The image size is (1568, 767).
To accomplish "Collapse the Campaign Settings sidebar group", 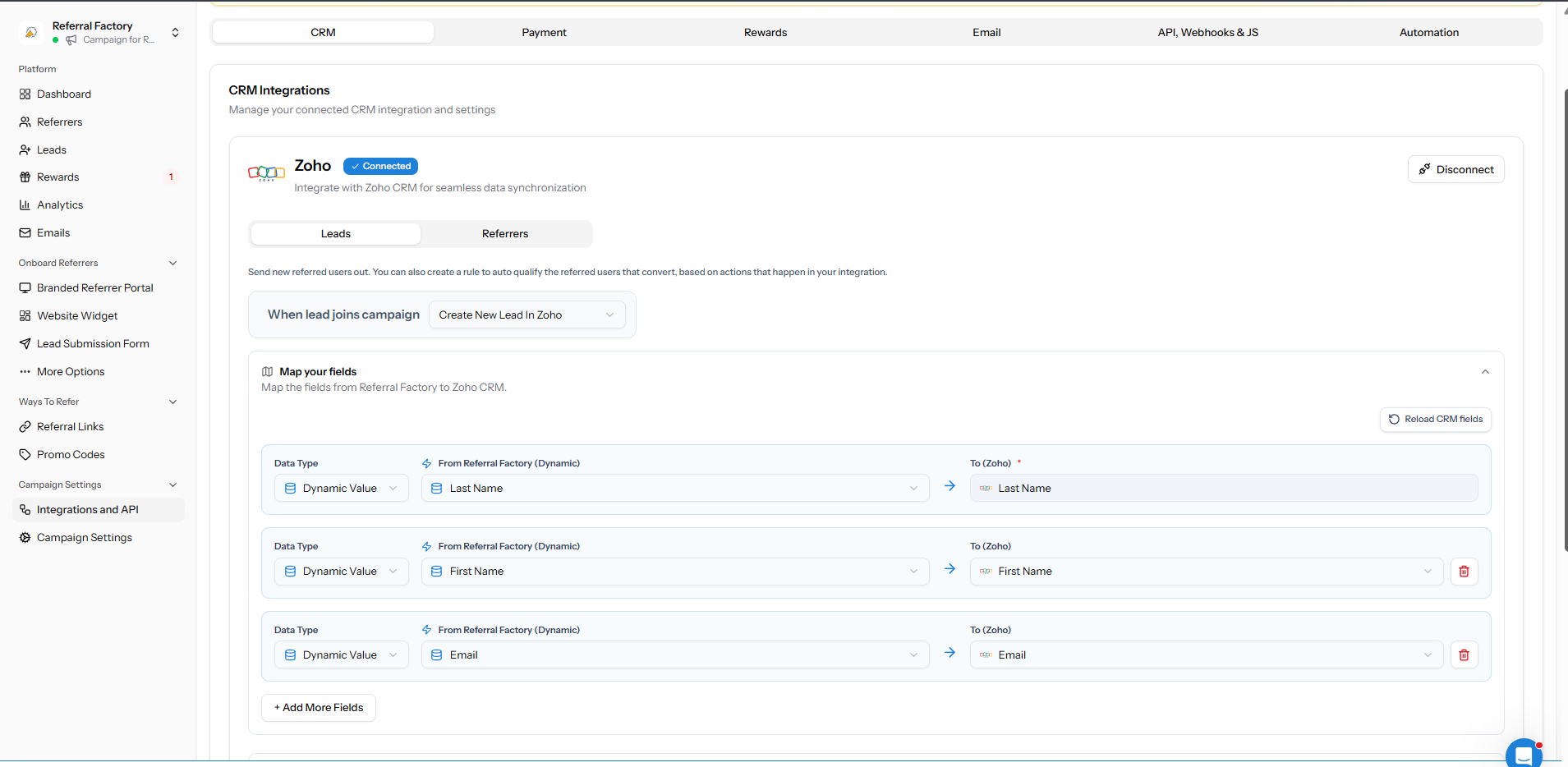I will coord(172,485).
